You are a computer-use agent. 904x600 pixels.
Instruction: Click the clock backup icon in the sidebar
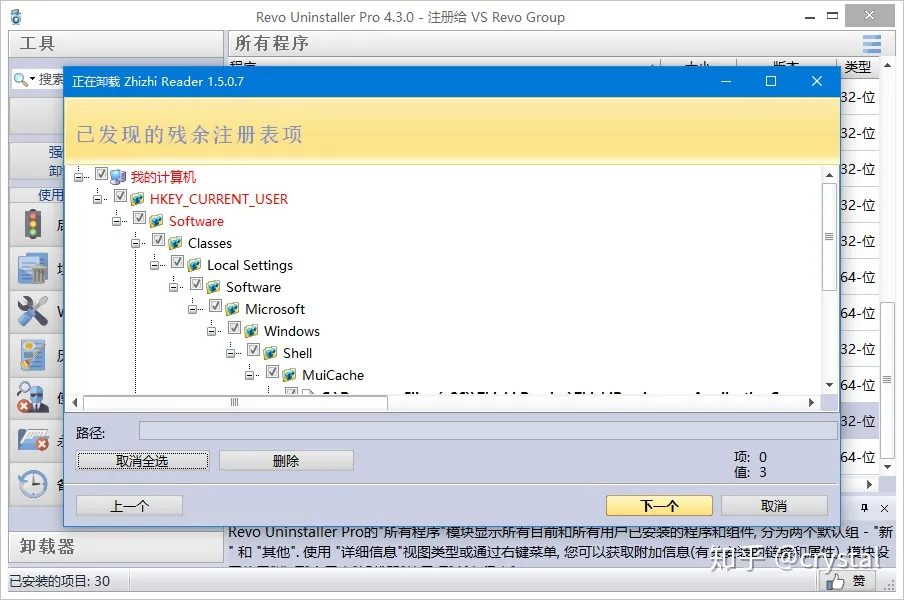point(33,484)
